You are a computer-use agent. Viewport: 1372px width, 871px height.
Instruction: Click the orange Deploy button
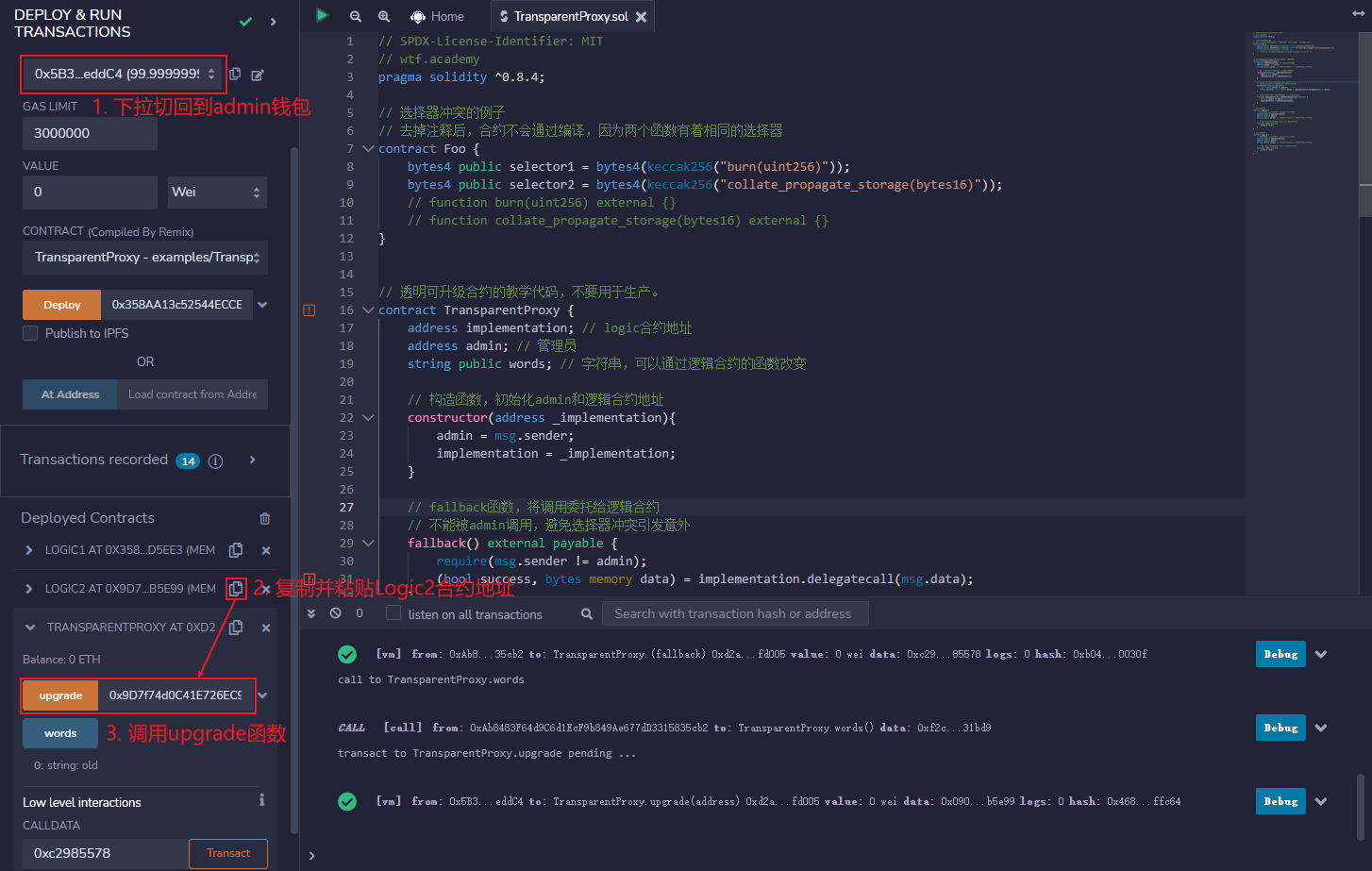click(61, 305)
